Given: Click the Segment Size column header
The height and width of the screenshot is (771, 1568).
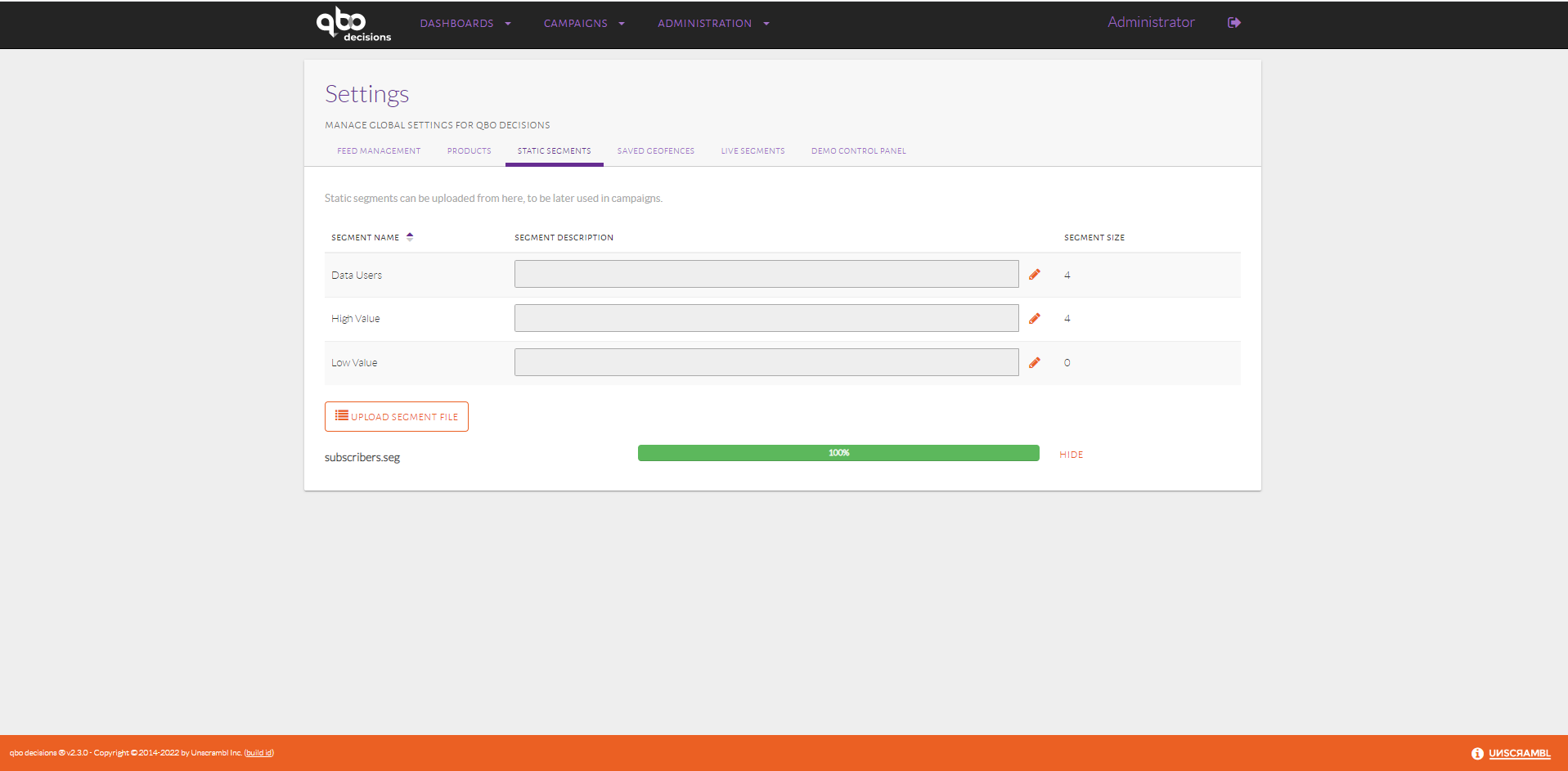Looking at the screenshot, I should [x=1094, y=238].
